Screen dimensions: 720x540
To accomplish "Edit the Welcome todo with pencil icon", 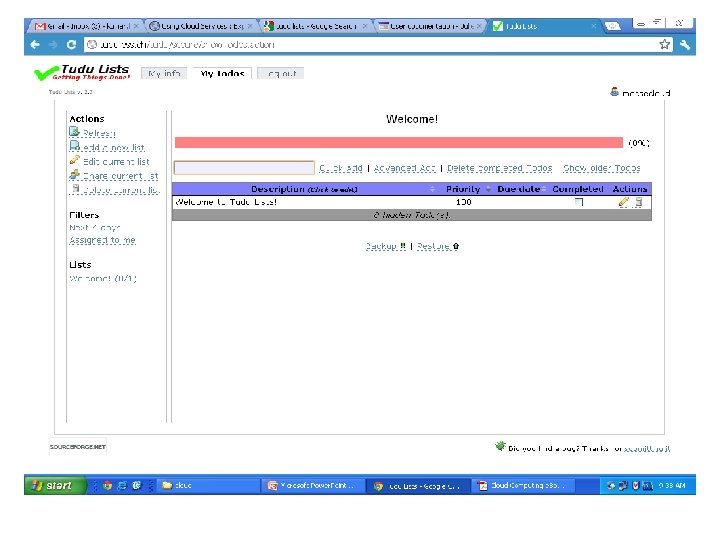I will click(x=624, y=202).
